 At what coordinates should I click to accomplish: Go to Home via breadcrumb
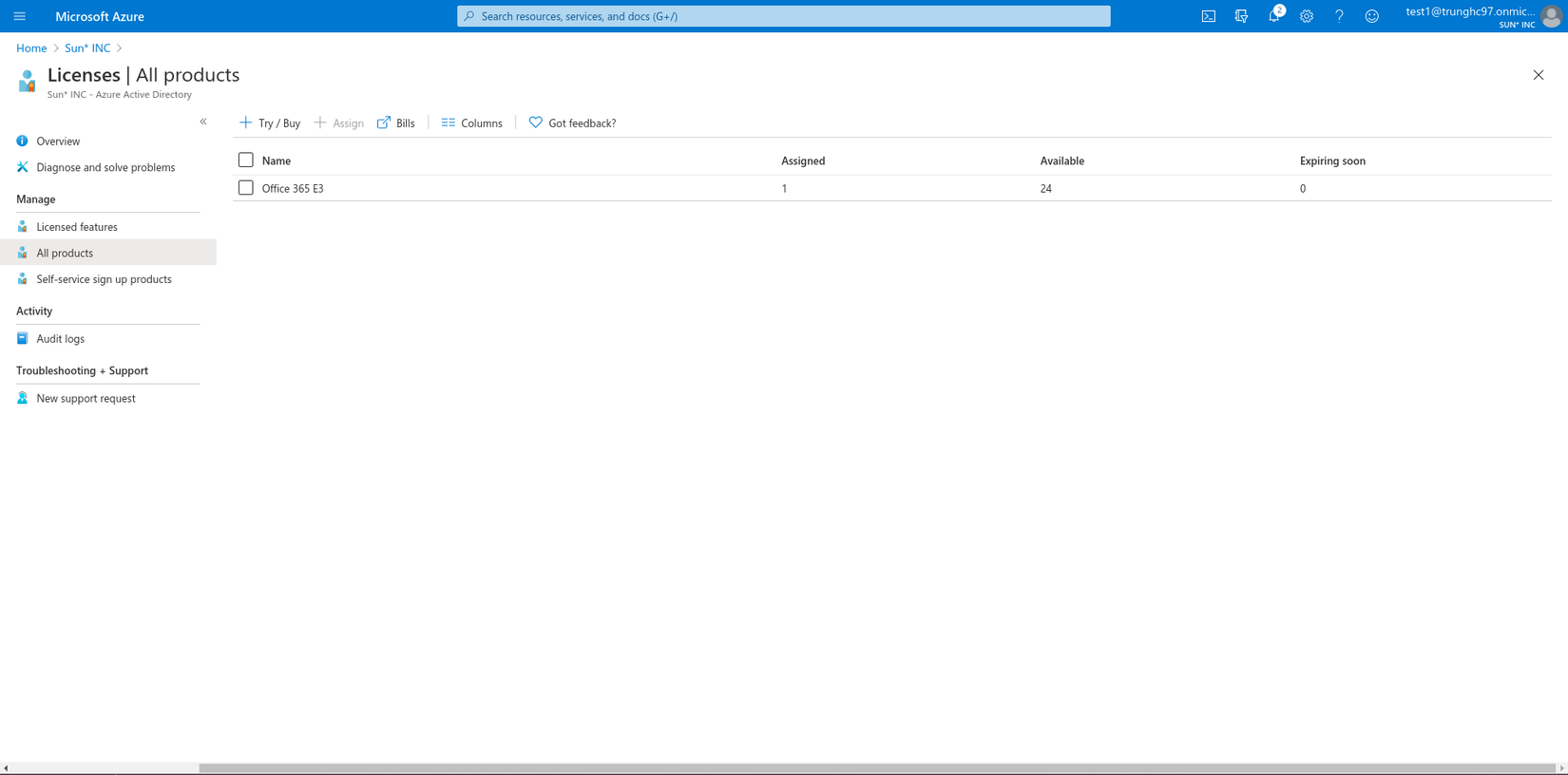[31, 48]
